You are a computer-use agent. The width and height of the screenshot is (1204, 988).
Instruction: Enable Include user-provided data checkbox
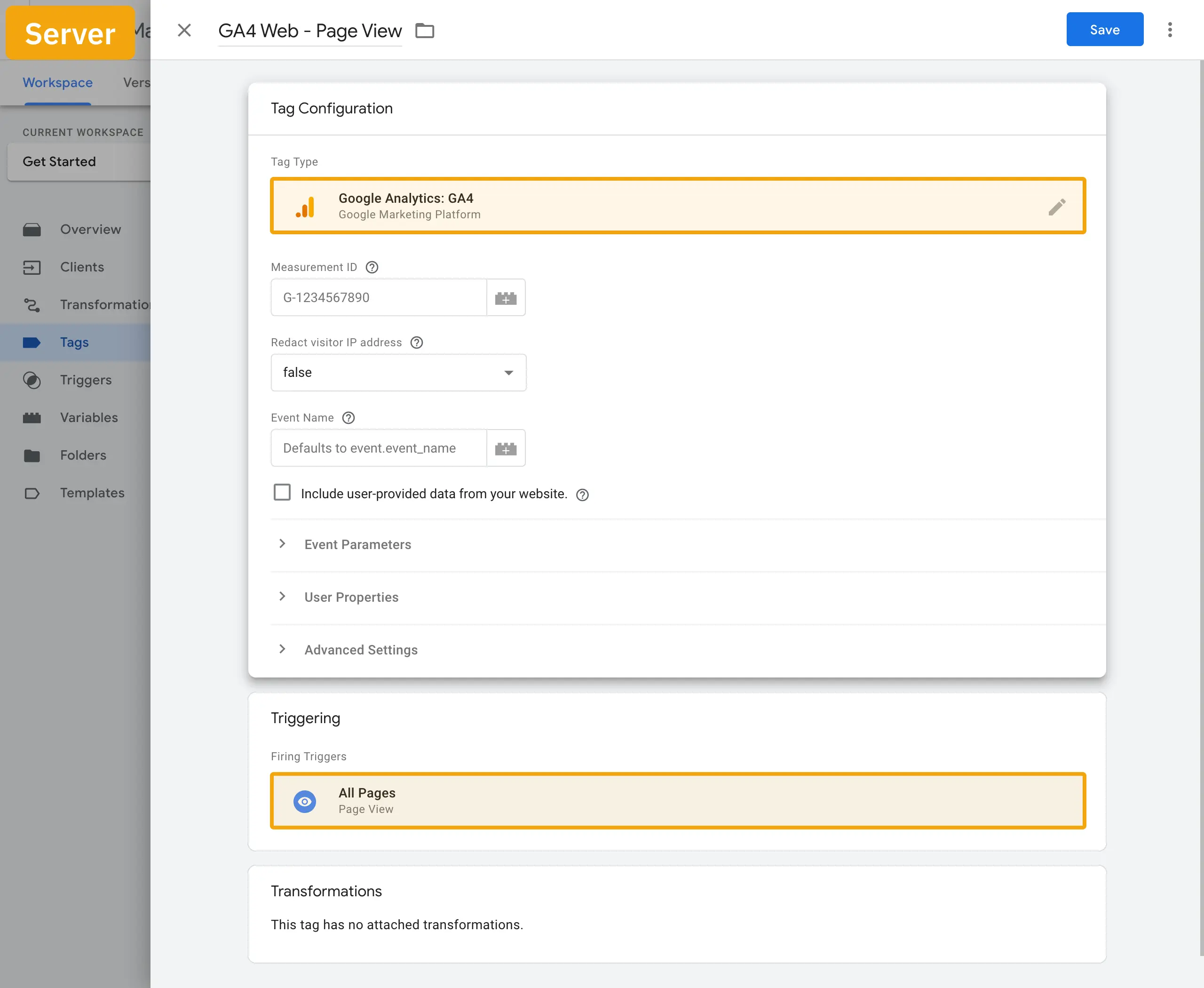point(282,492)
